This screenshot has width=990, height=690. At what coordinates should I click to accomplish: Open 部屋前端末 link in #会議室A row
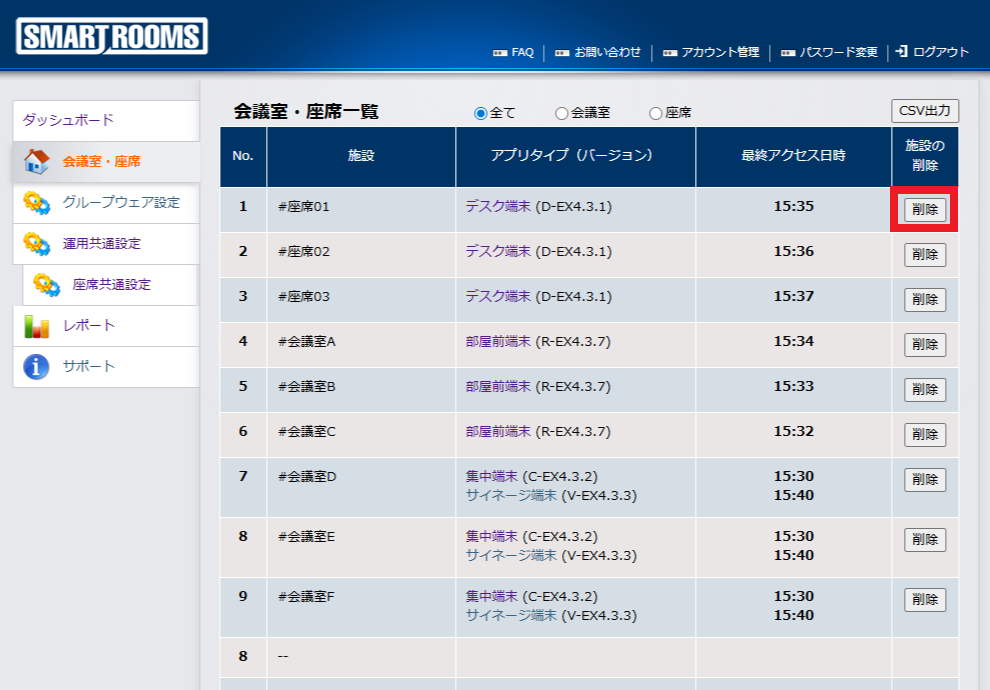coord(497,342)
